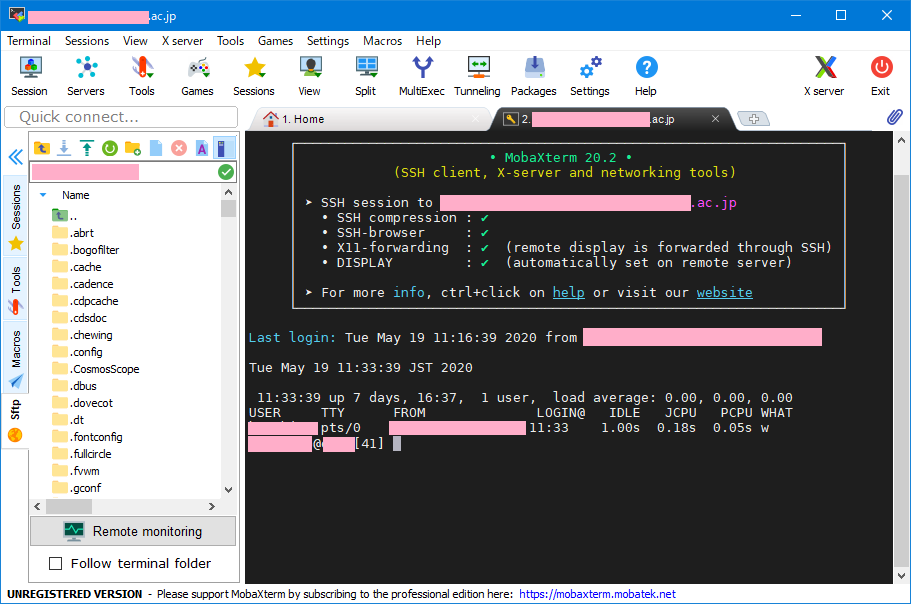Open the mobaxterm.mobatek.net link
The image size is (911, 604).
pyautogui.click(x=597, y=594)
